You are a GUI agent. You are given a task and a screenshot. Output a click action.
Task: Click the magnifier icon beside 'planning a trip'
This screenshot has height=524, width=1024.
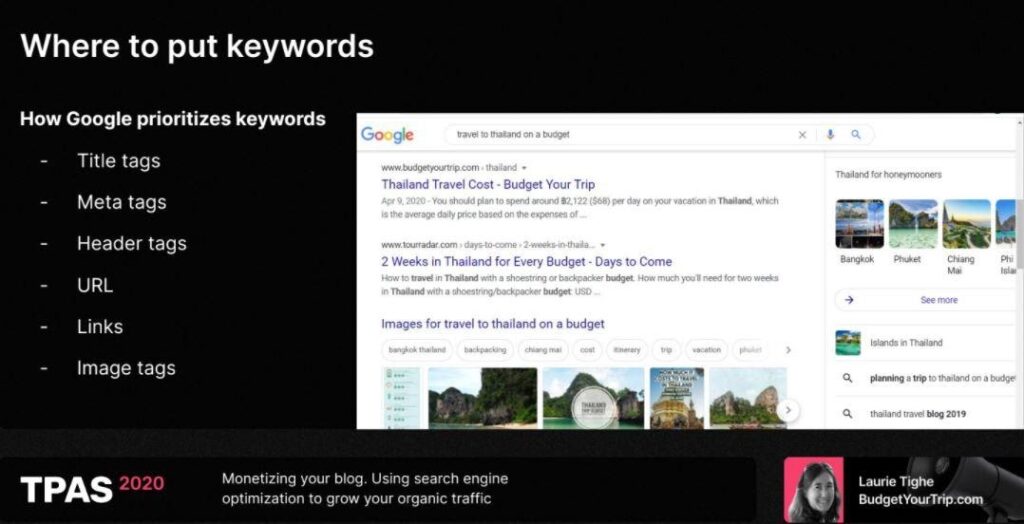pos(847,378)
